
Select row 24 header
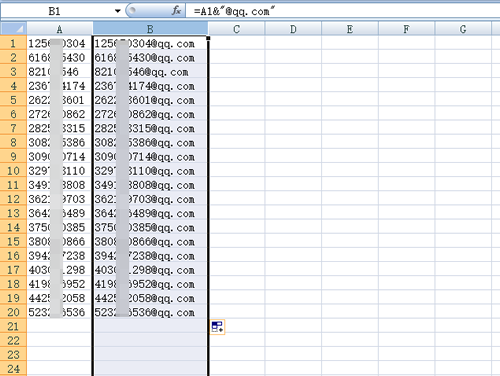pyautogui.click(x=13, y=369)
